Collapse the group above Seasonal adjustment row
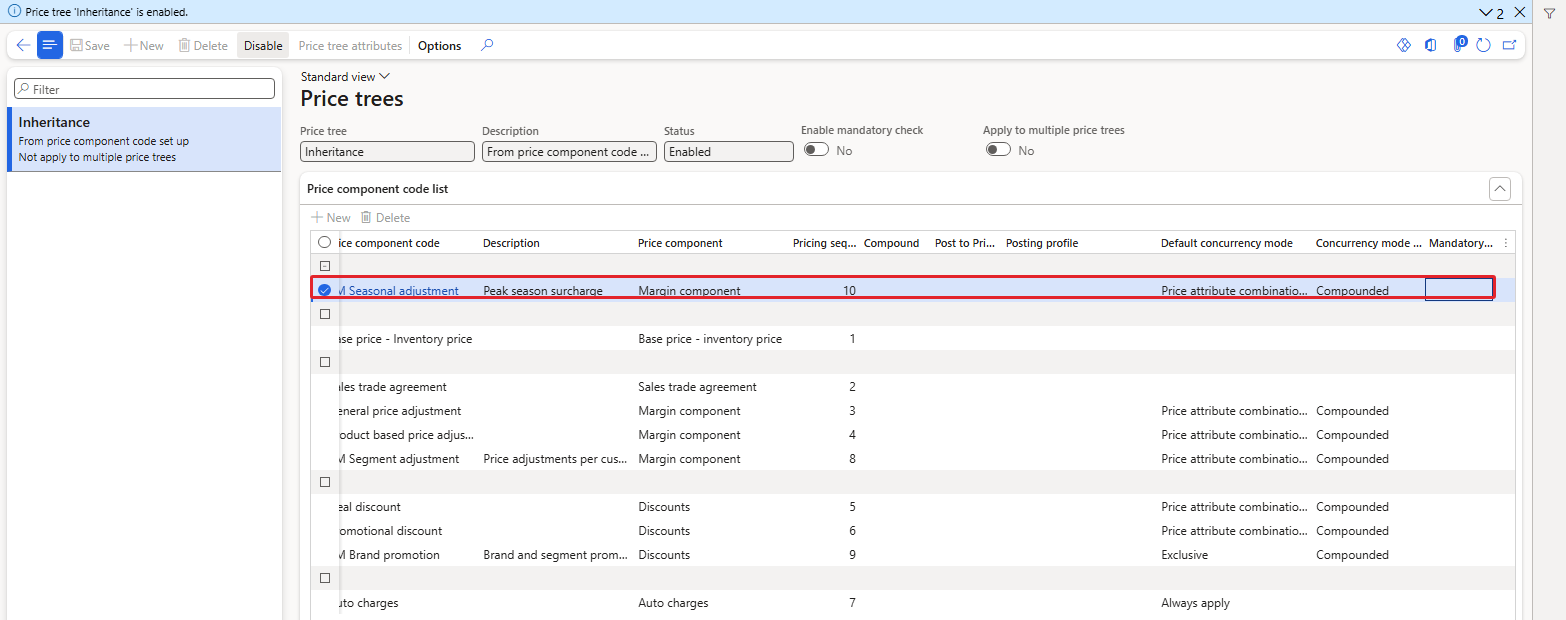This screenshot has height=620, width=1566. click(x=325, y=266)
